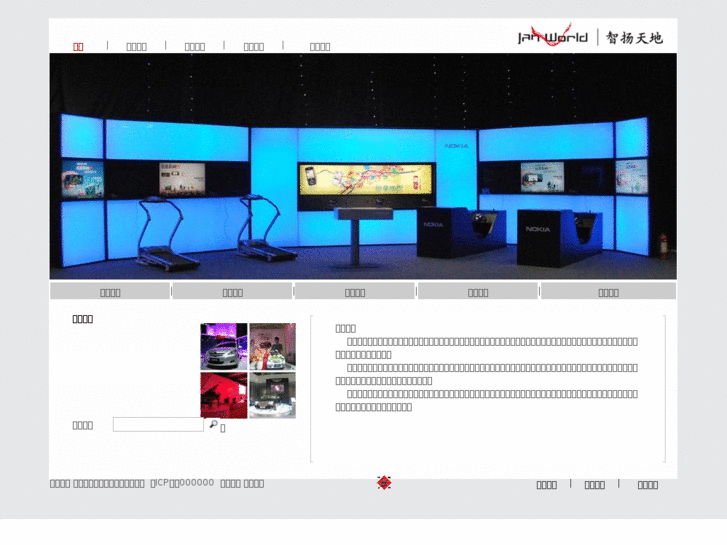Open the last footer link on the right
Viewport: 727px width, 545px height.
click(x=648, y=485)
